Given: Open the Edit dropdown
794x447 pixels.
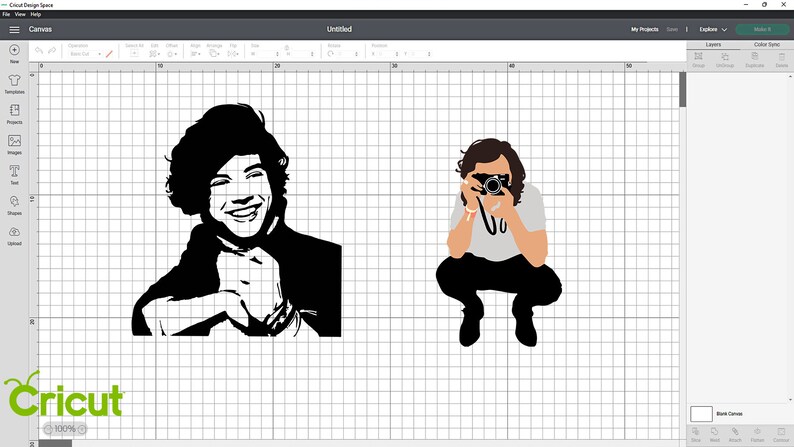Looking at the screenshot, I should [154, 53].
